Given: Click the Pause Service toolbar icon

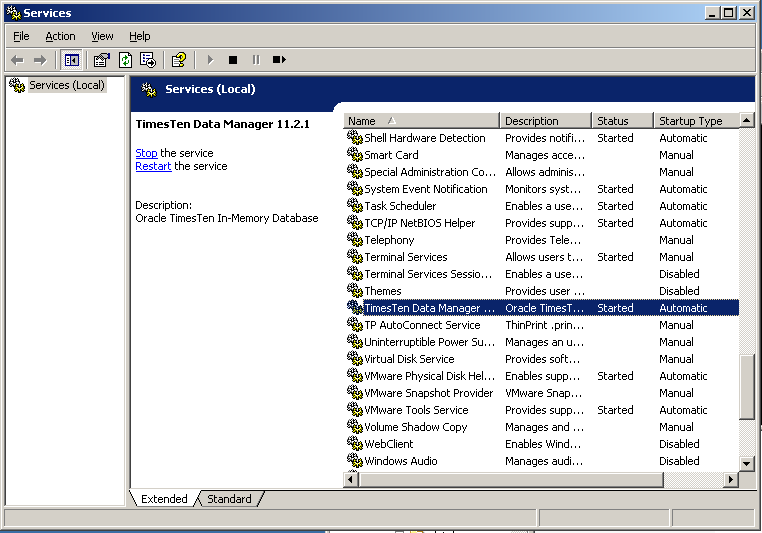Looking at the screenshot, I should 256,60.
